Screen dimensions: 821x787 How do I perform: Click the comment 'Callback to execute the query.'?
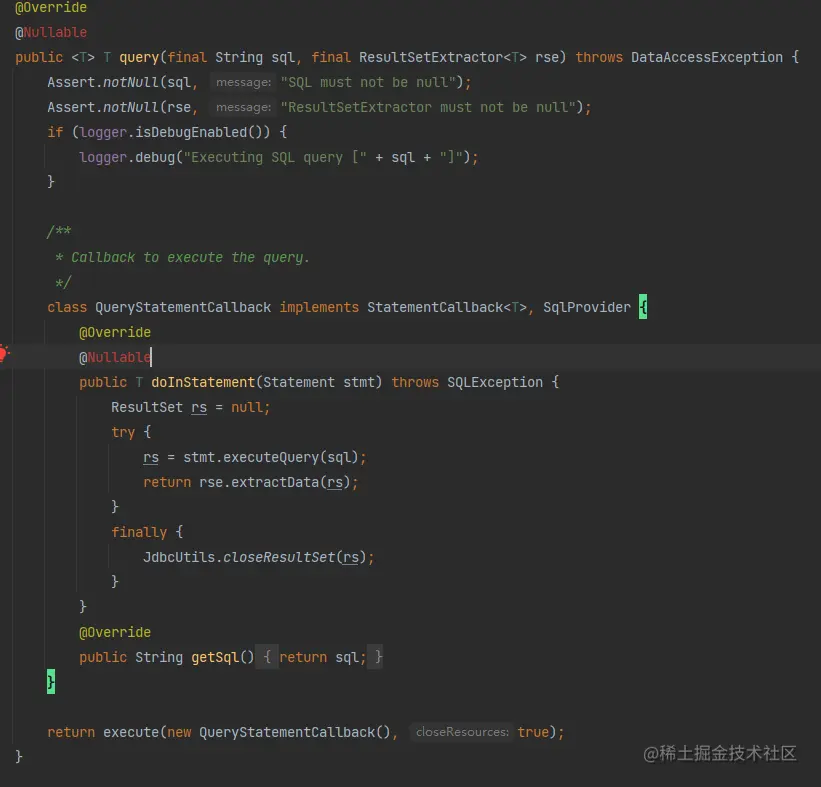coord(190,257)
